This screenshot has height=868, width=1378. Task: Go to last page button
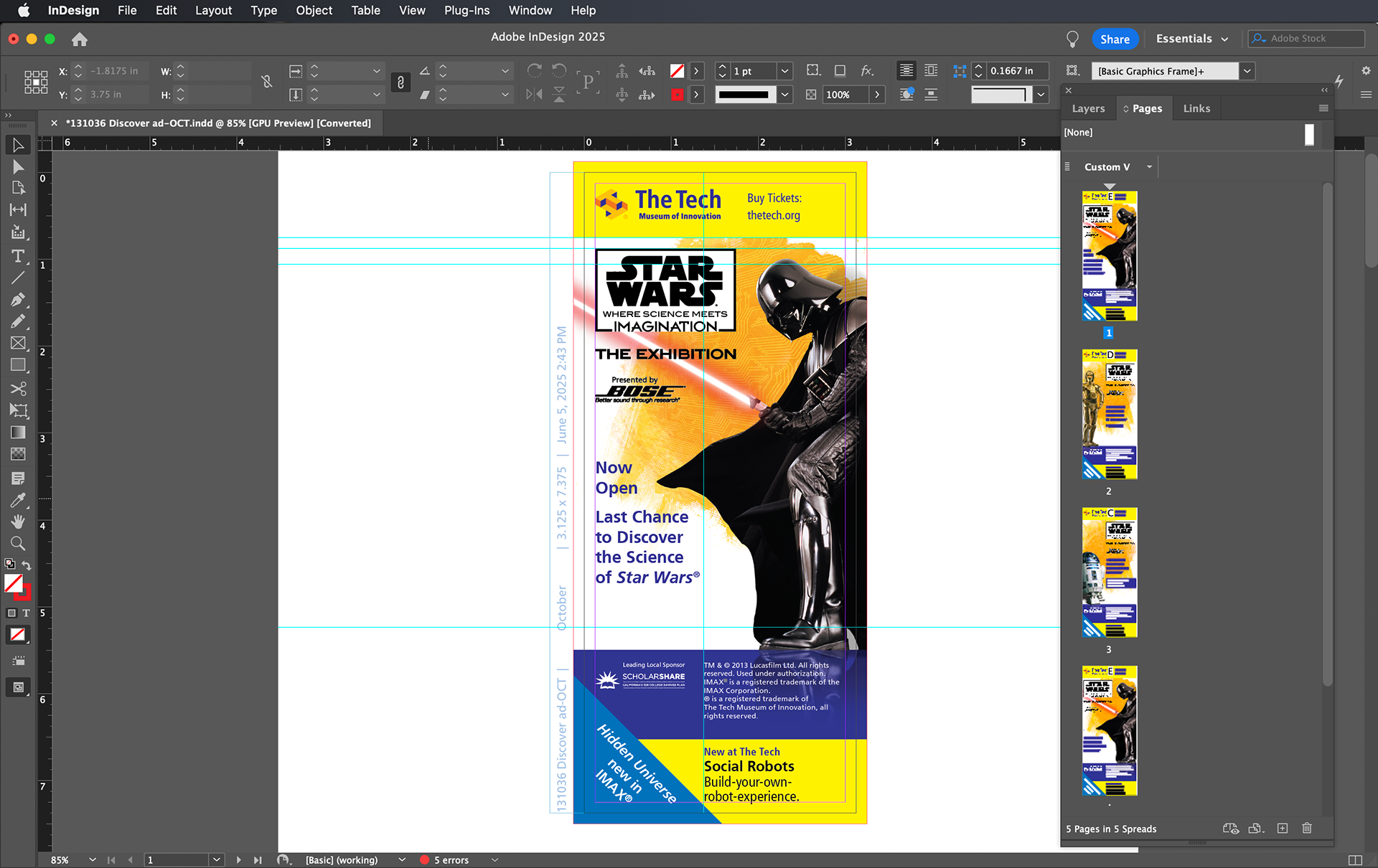pos(257,859)
